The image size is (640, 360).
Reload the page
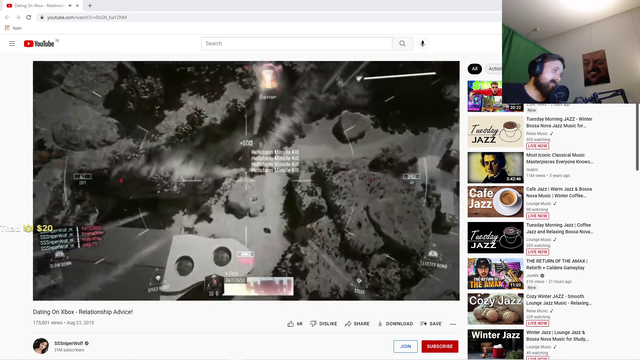[x=29, y=17]
